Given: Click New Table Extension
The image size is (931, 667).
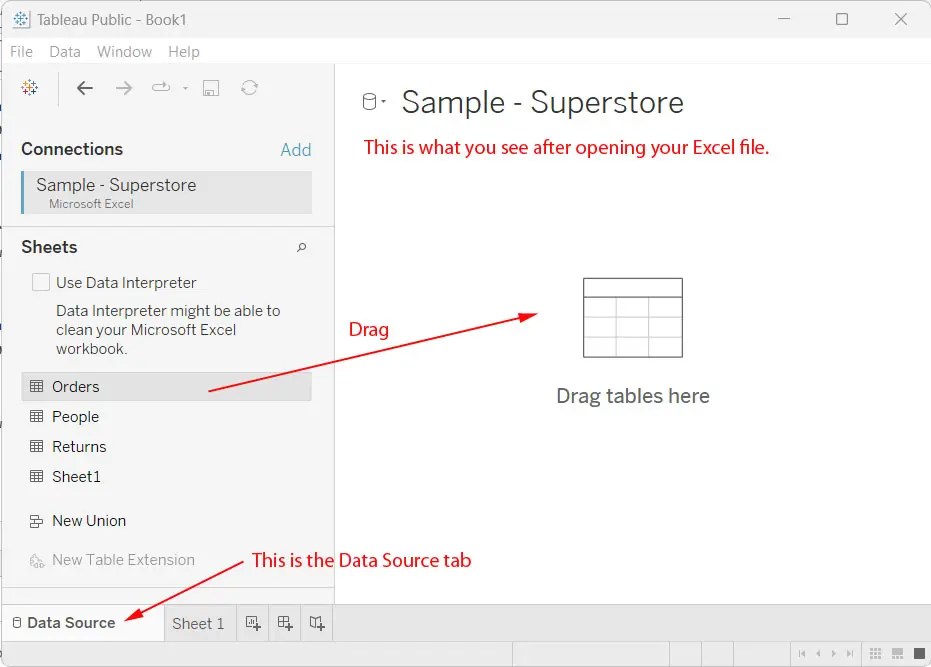Looking at the screenshot, I should click(x=123, y=560).
